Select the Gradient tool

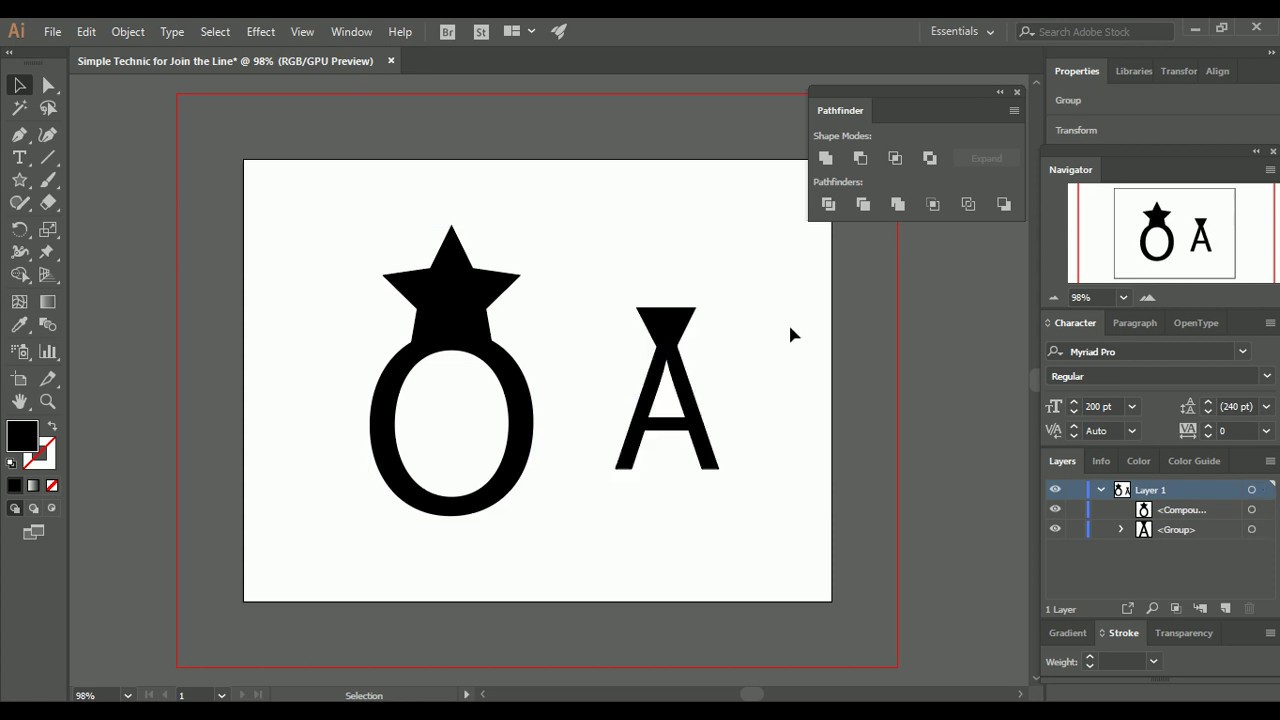[48, 302]
